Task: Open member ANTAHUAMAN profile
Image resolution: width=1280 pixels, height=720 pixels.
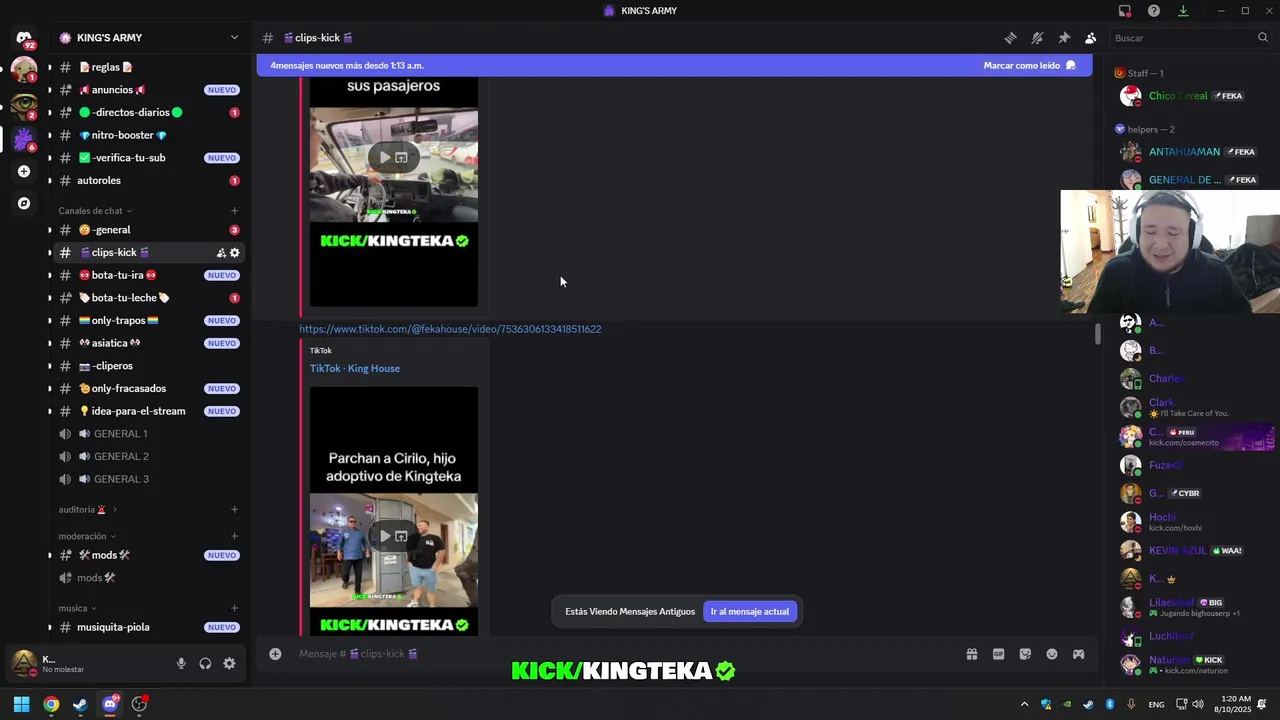Action: click(1185, 152)
